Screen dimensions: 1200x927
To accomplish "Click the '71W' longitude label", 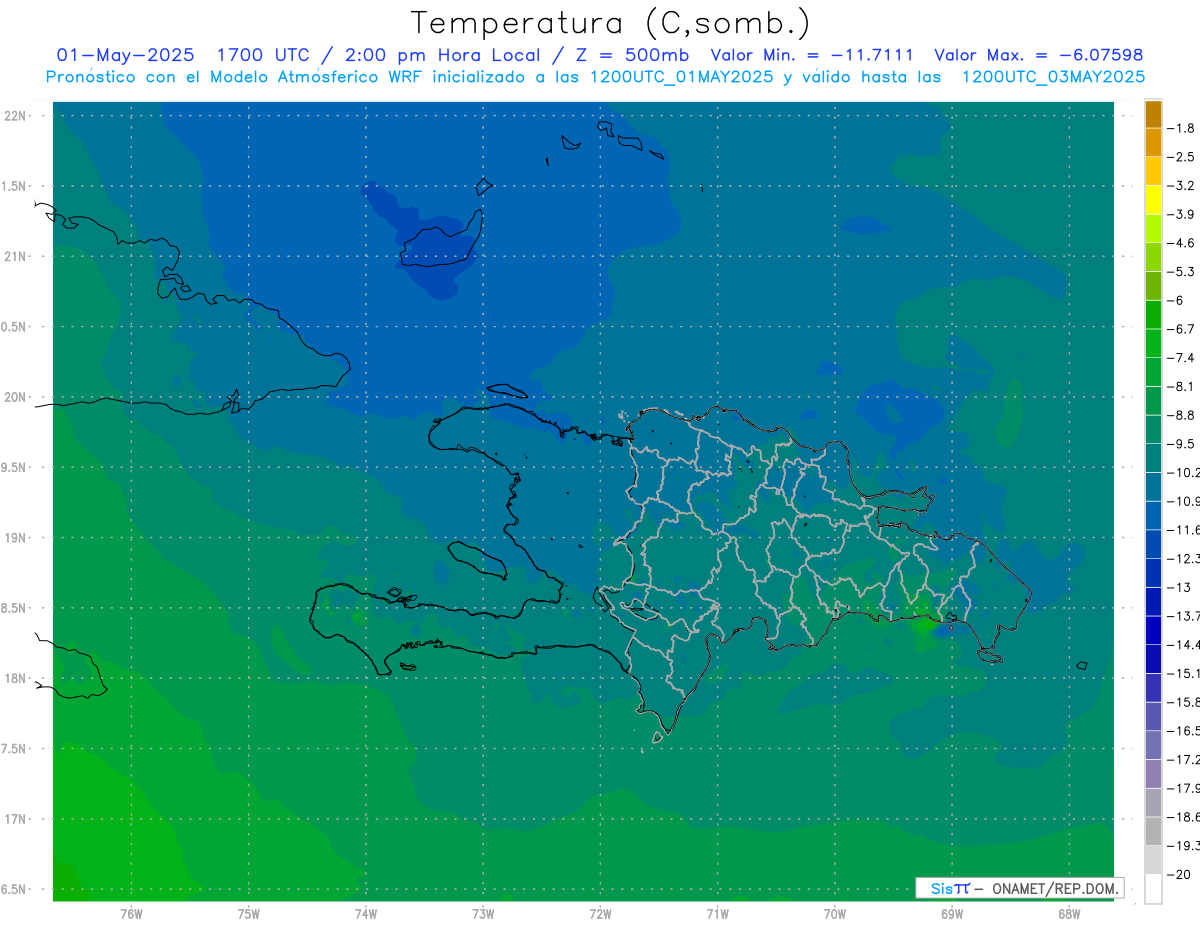I will (x=717, y=914).
